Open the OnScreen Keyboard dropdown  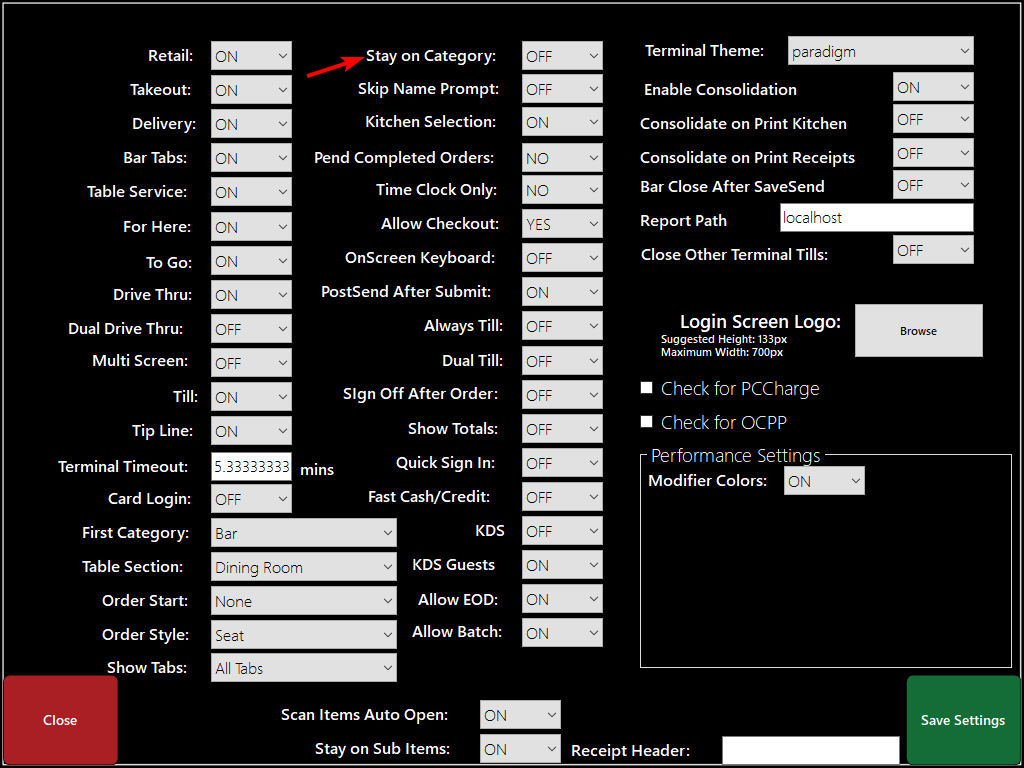tap(562, 258)
